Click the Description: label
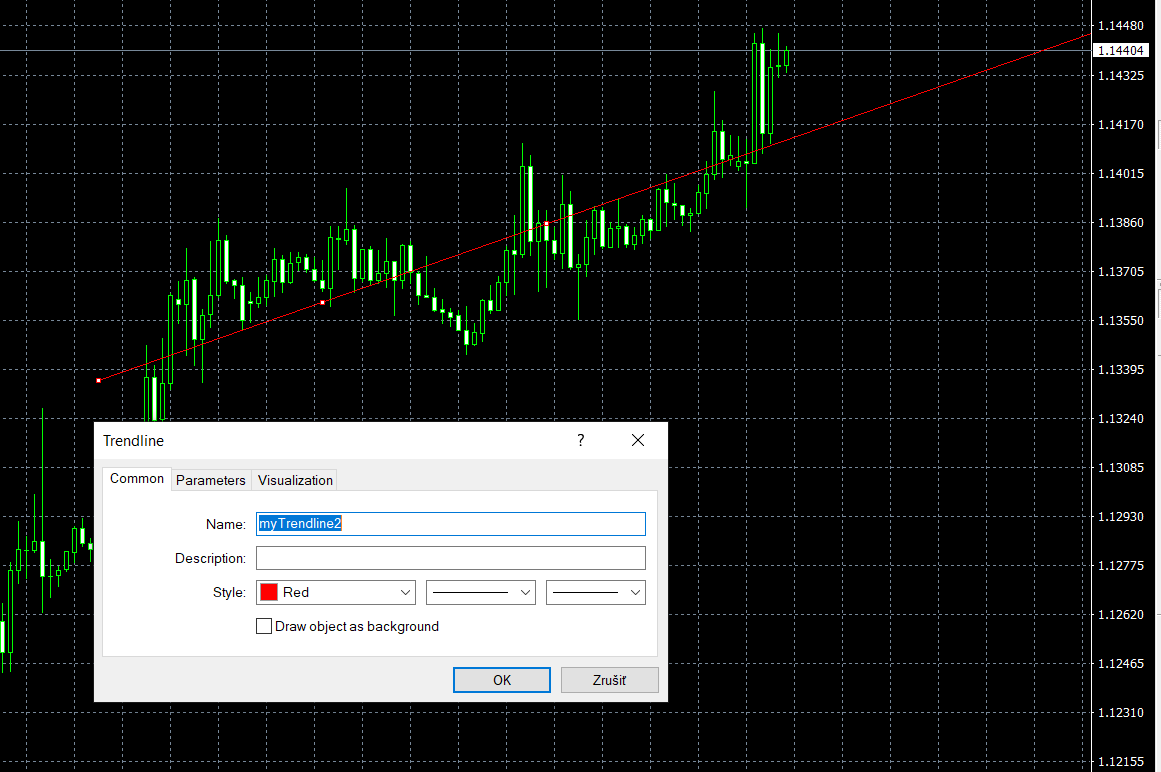This screenshot has height=772, width=1161. pyautogui.click(x=210, y=558)
